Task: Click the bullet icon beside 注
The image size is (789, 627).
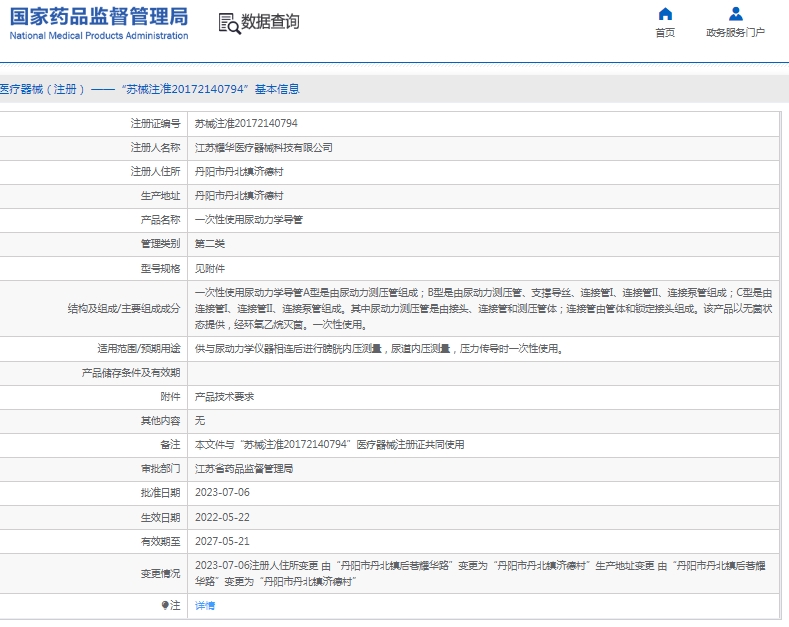Action: click(165, 605)
